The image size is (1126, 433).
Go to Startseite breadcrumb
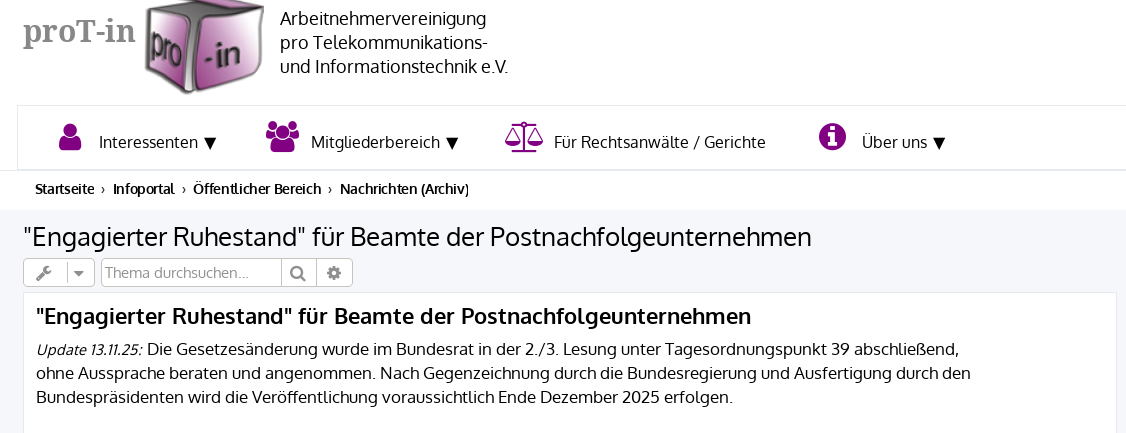pos(64,189)
